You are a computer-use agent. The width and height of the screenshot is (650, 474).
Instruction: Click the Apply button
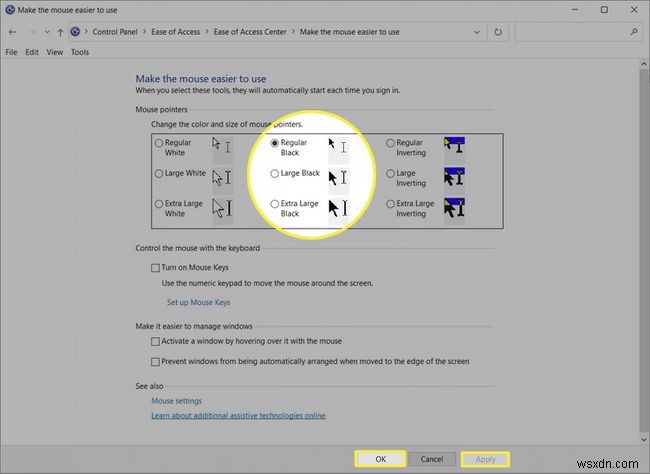pos(485,459)
